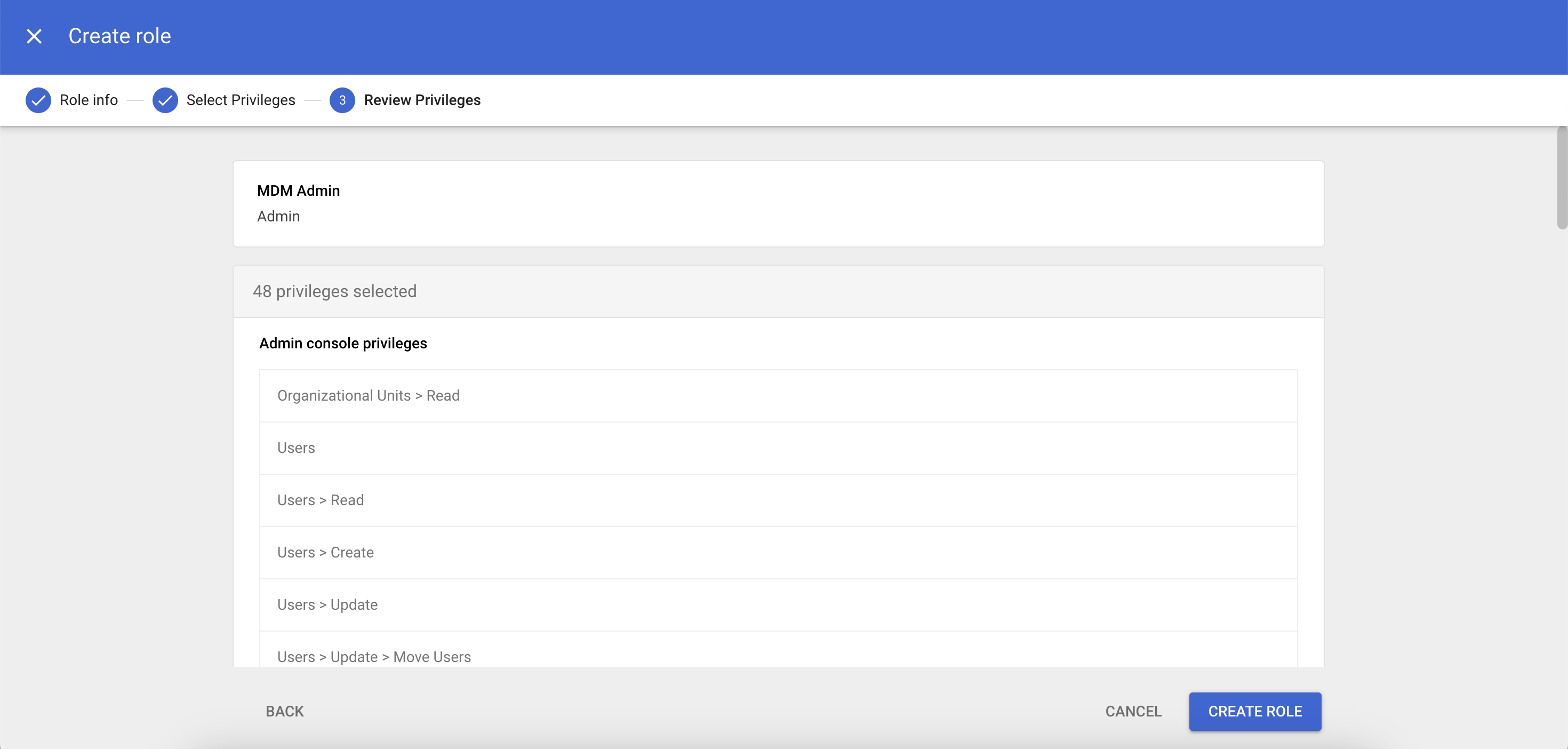Go back with the BACK button

tap(284, 711)
